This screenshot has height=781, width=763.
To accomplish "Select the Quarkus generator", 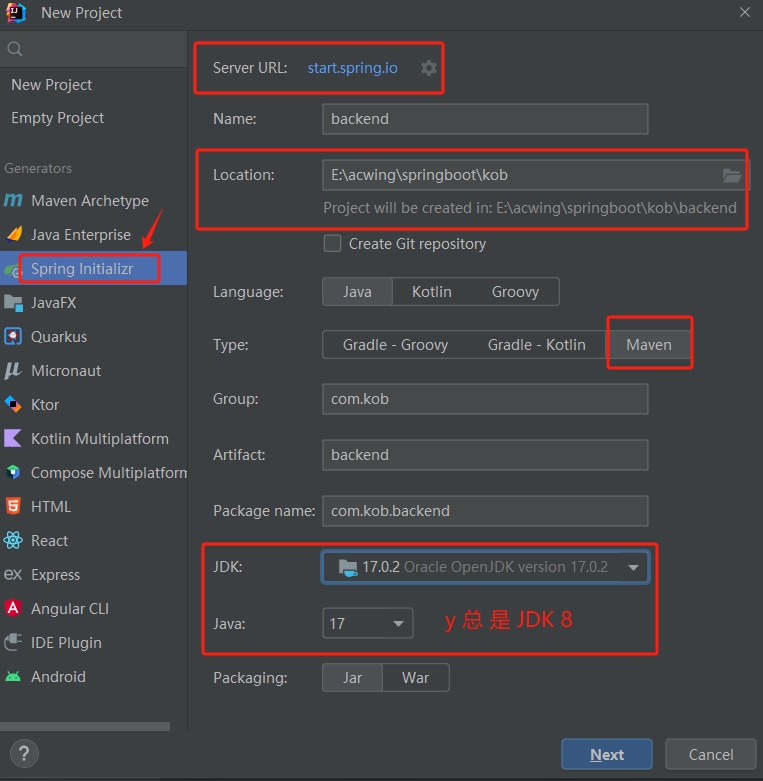I will 58,337.
